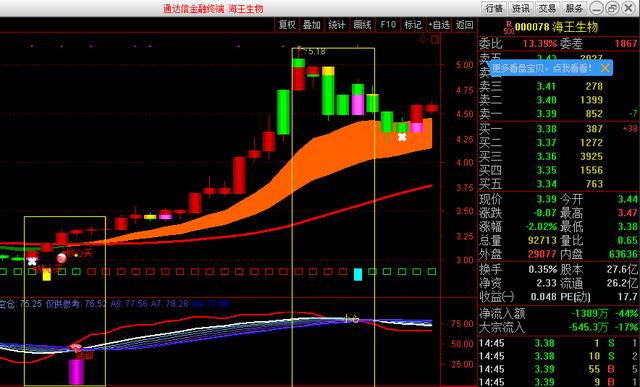Image resolution: width=640 pixels, height=387 pixels.
Task: Click the 最低 3.38 value
Action: pyautogui.click(x=627, y=227)
